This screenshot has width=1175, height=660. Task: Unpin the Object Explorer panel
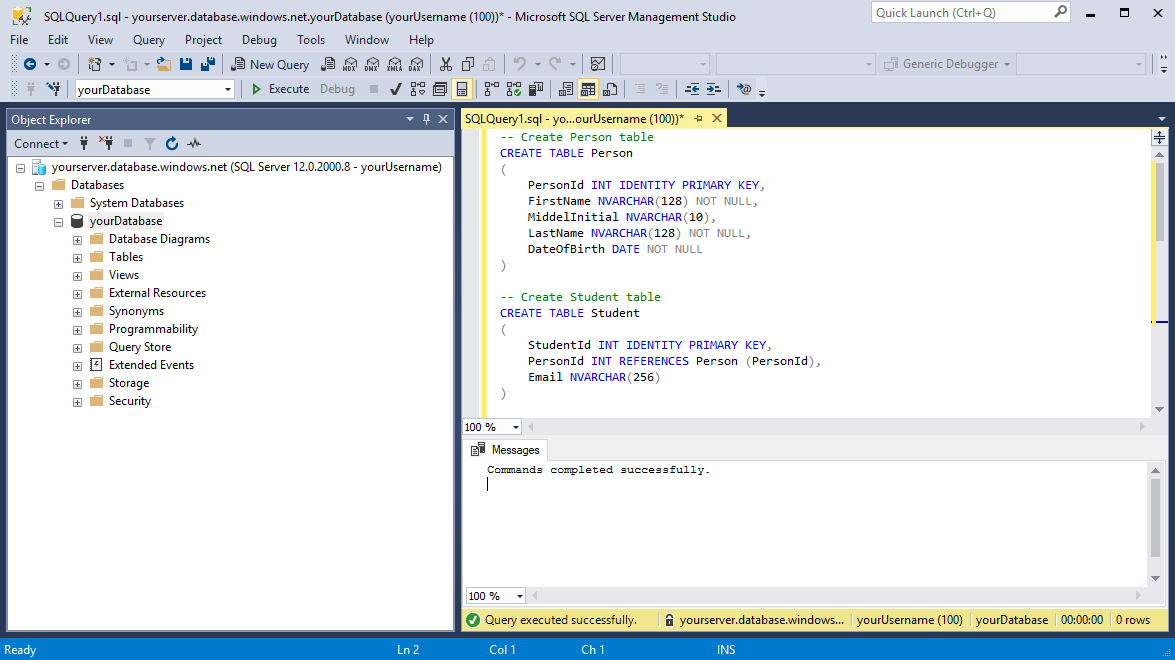pyautogui.click(x=426, y=119)
